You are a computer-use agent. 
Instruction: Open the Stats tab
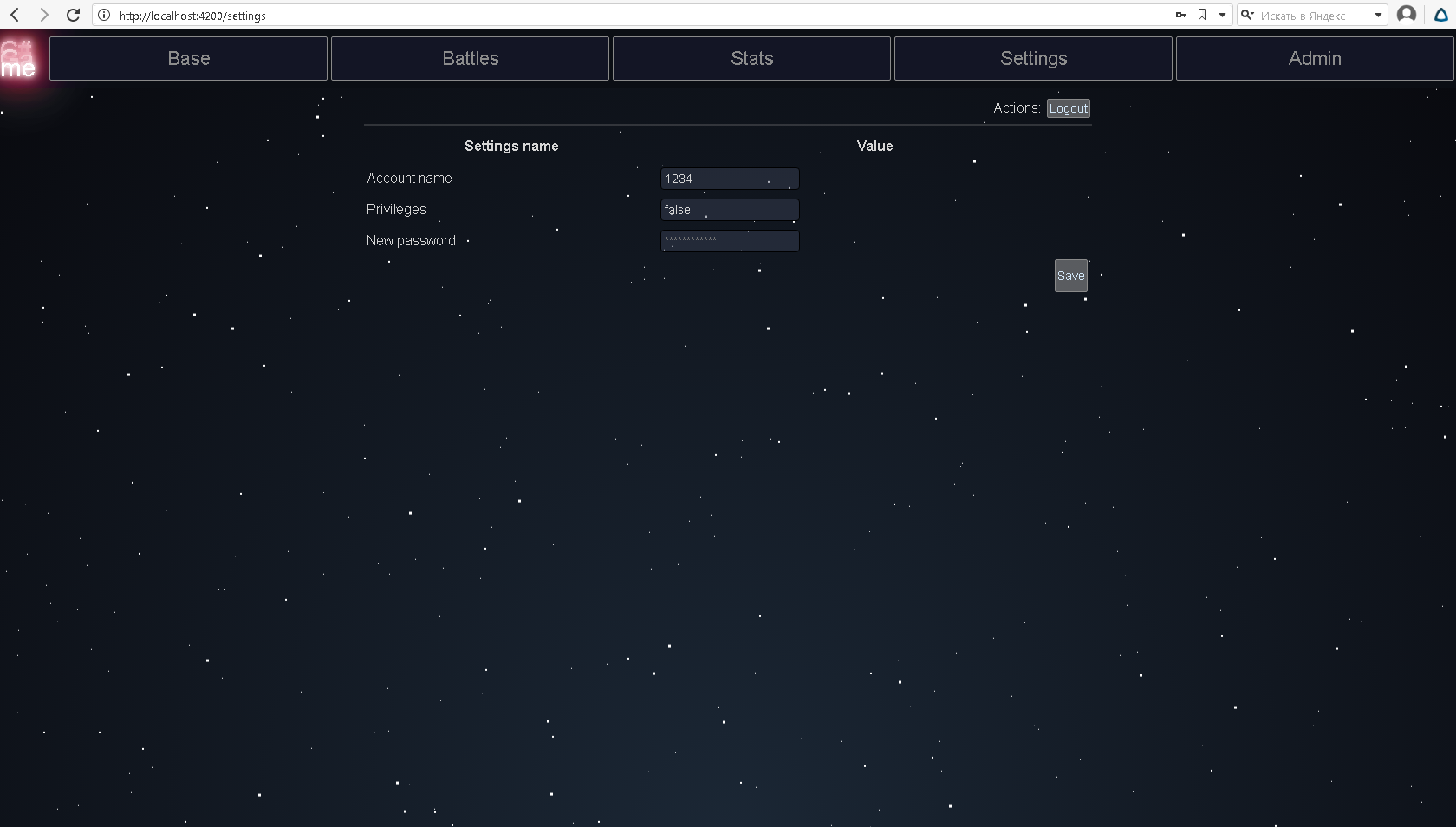click(x=752, y=58)
